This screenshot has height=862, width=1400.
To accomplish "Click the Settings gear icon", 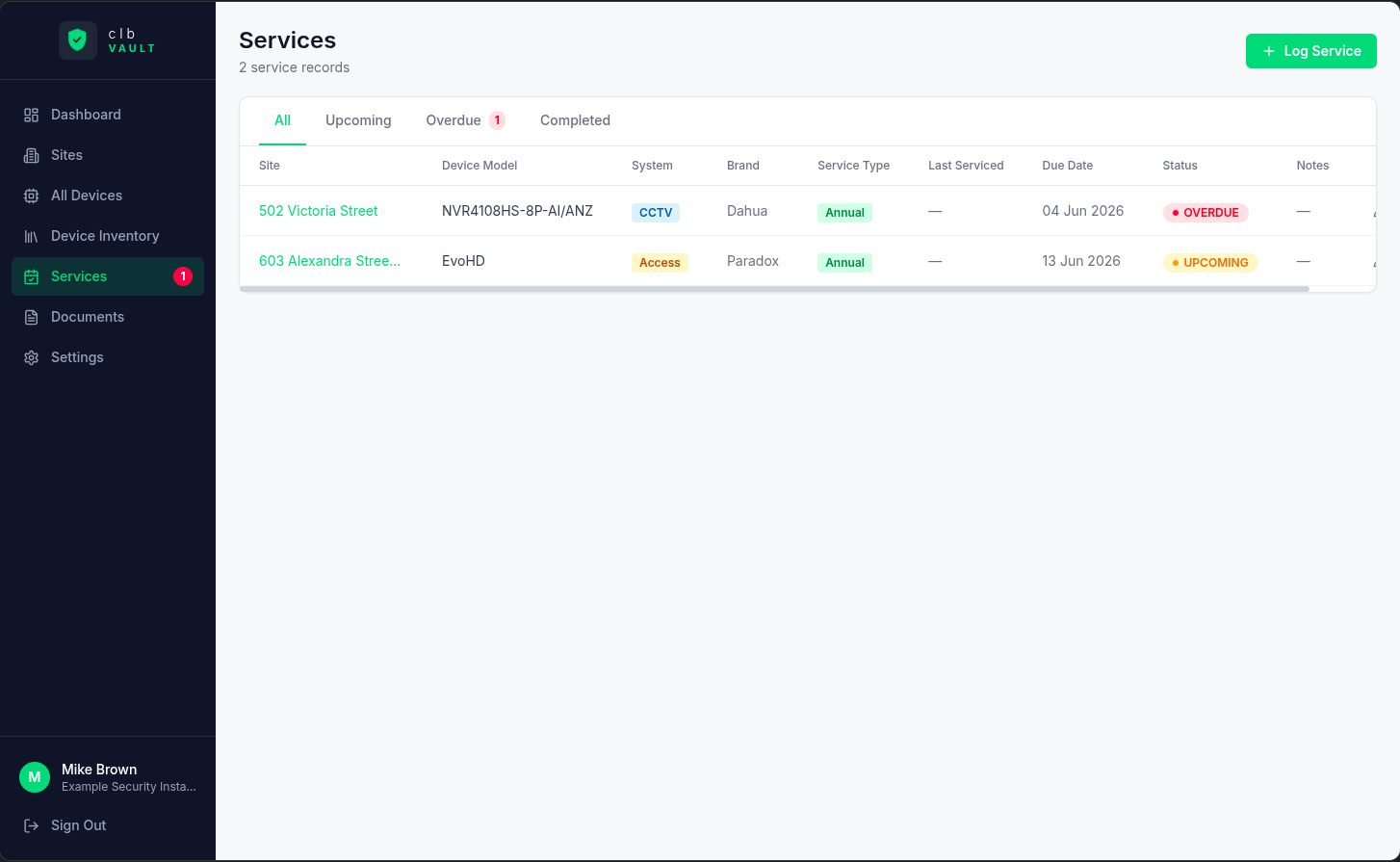I will click(31, 357).
